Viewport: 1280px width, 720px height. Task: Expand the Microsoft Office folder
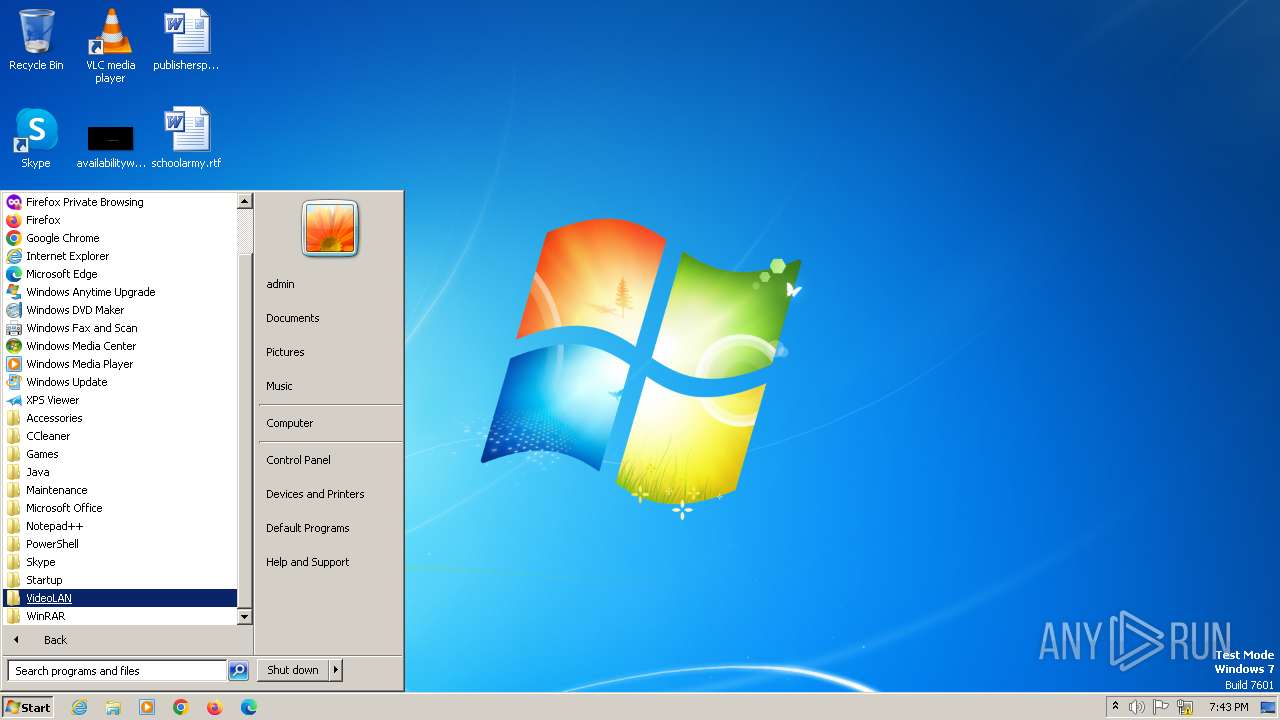pyautogui.click(x=120, y=508)
